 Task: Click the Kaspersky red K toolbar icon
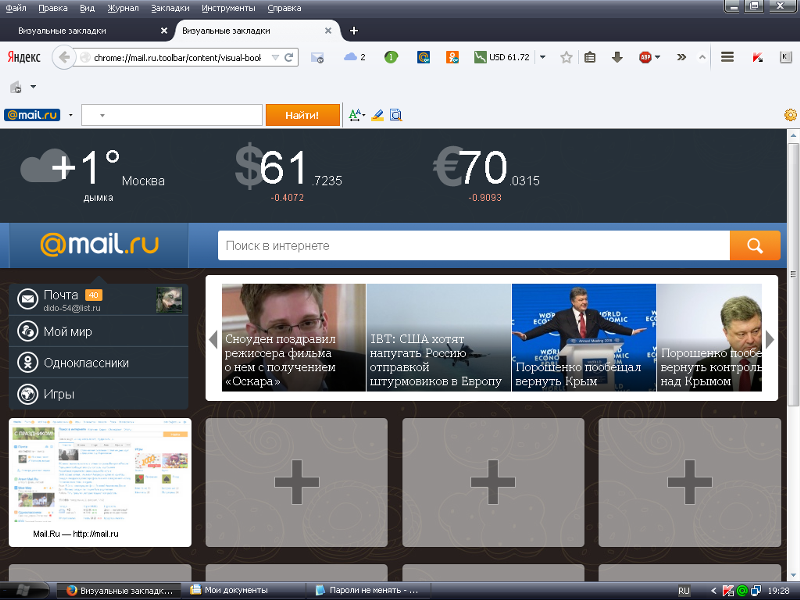coord(758,58)
